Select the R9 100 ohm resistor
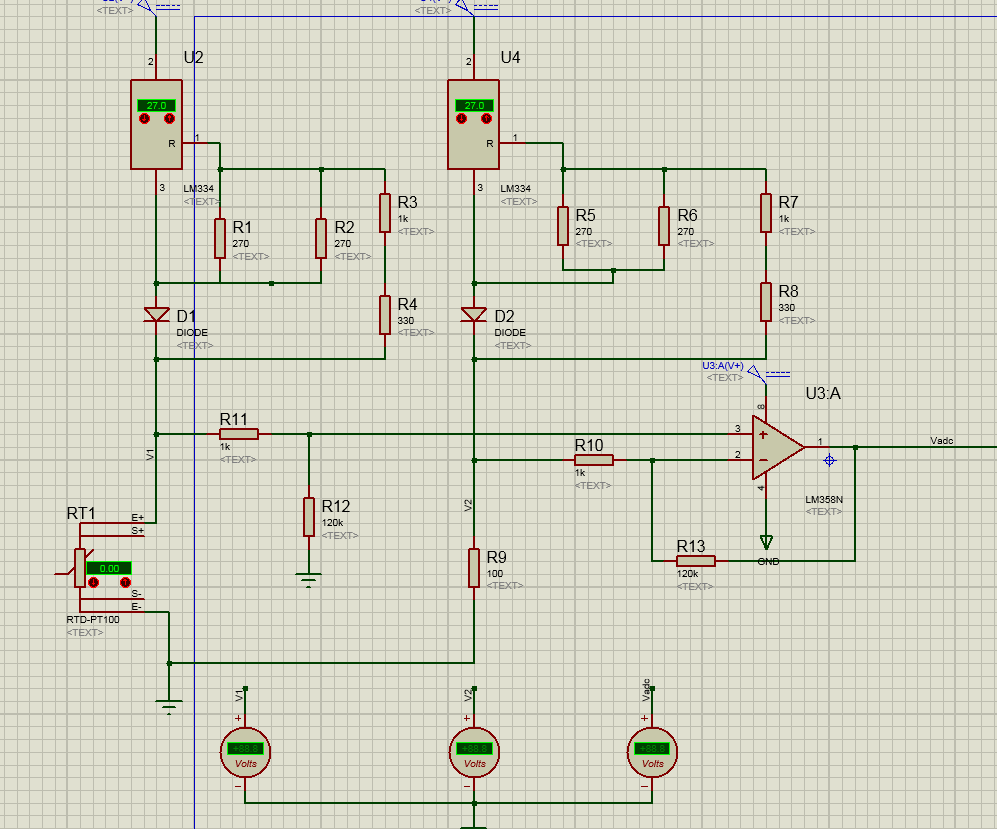 [x=474, y=568]
